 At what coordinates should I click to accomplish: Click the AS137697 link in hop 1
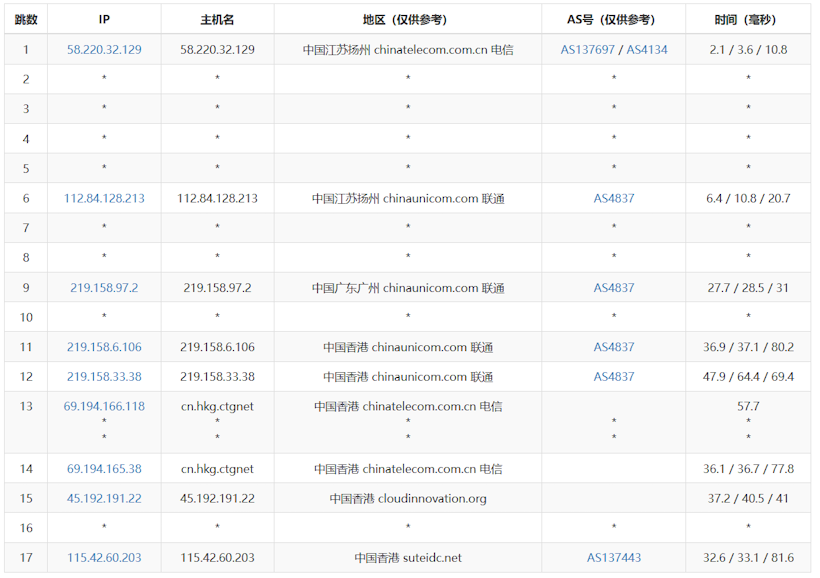pyautogui.click(x=589, y=49)
